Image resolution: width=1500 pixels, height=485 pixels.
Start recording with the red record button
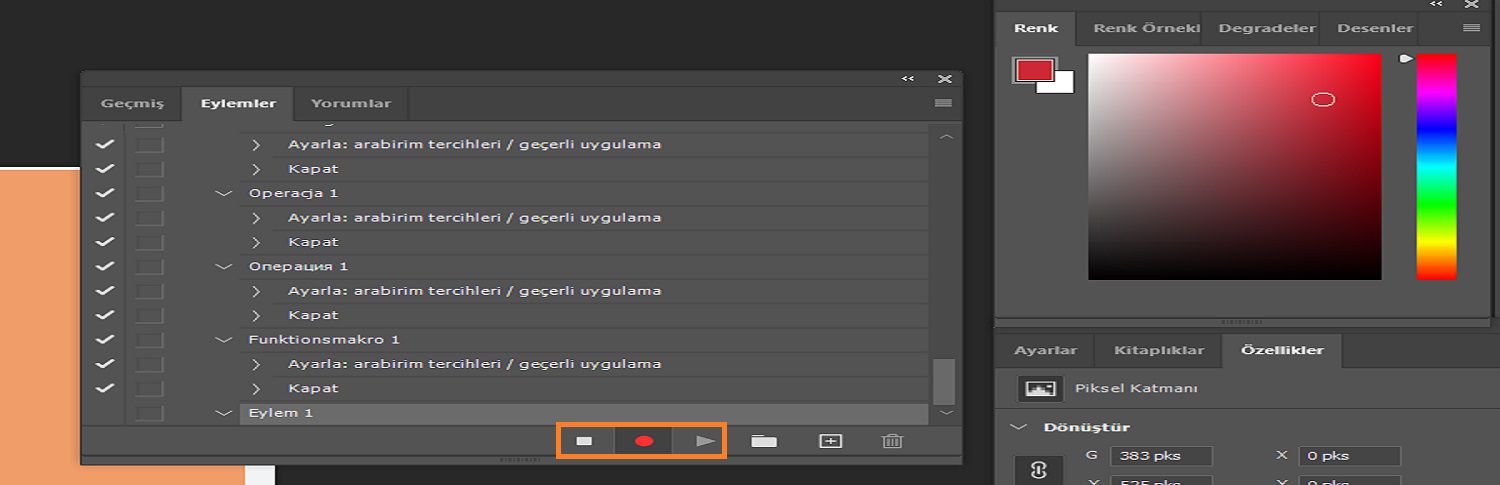coord(644,440)
